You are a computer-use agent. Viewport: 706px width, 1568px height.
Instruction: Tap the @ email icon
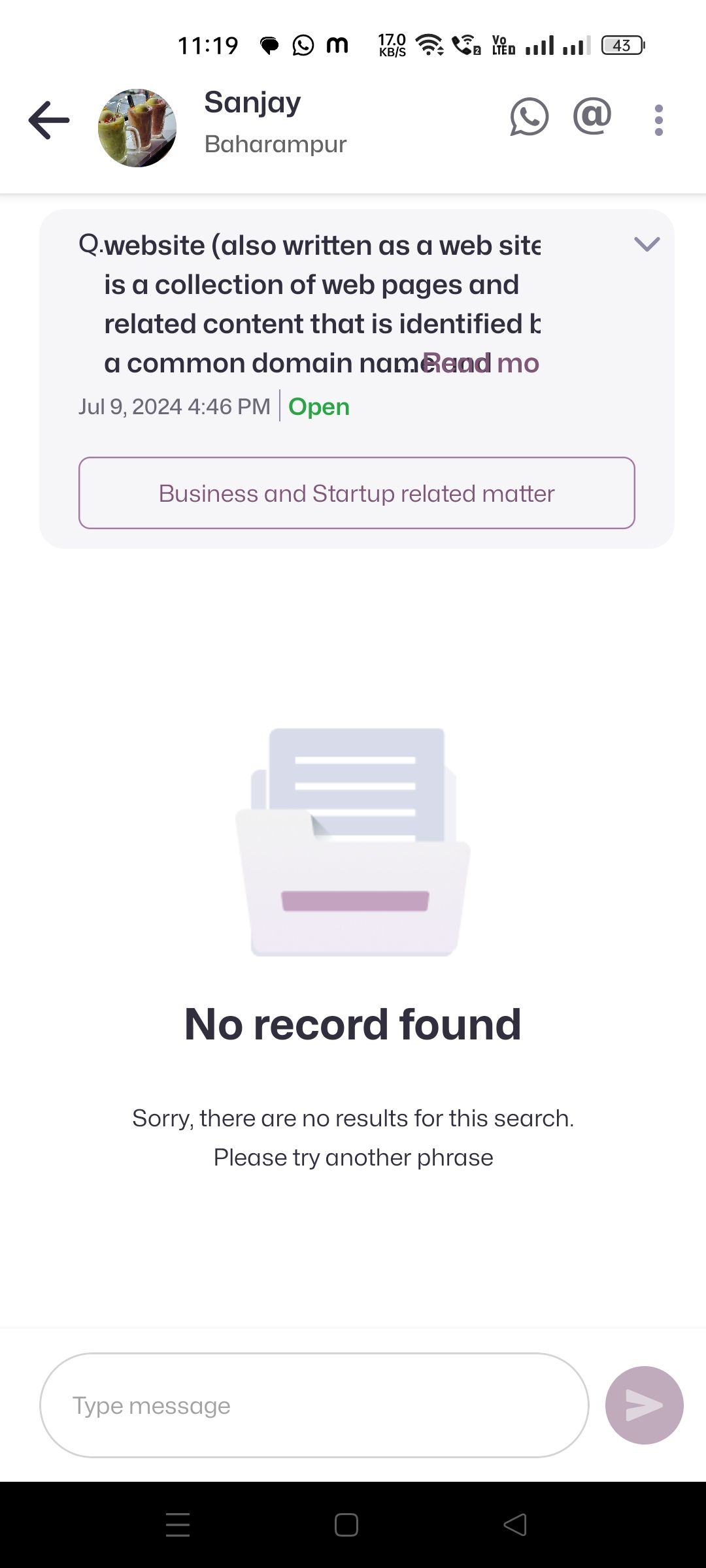click(592, 118)
